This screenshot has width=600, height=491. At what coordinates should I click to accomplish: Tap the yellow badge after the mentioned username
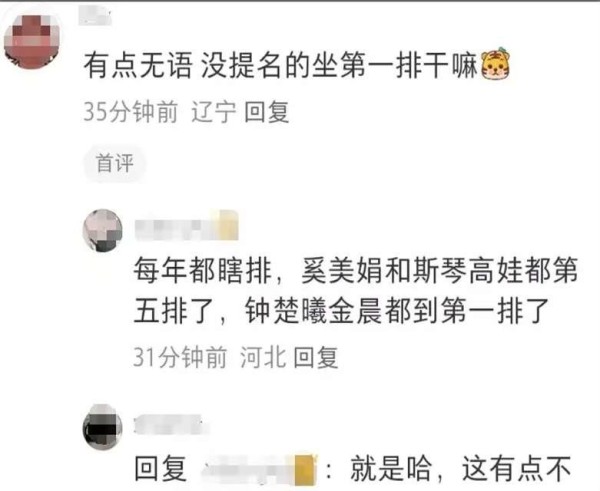tap(305, 469)
